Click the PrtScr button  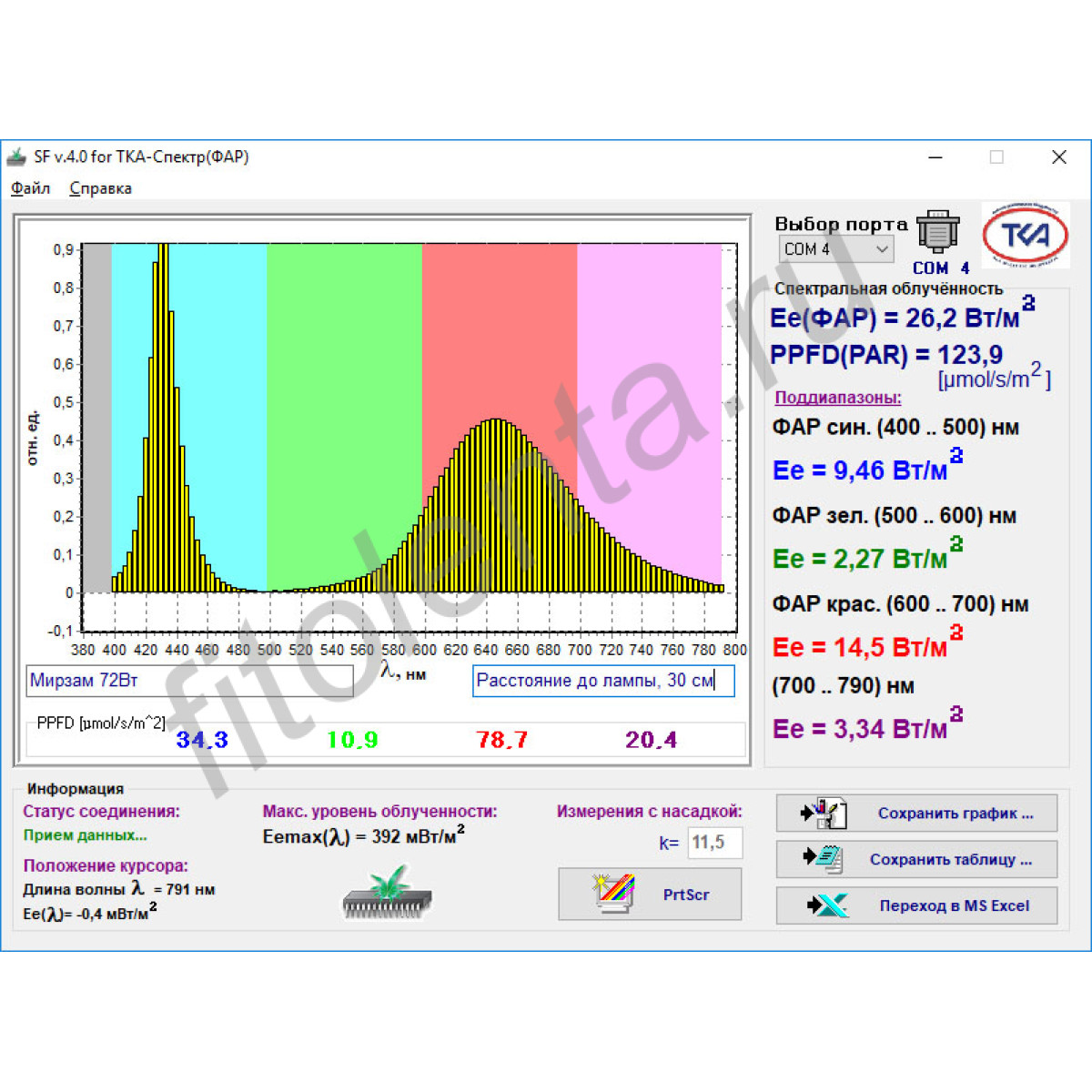[650, 894]
